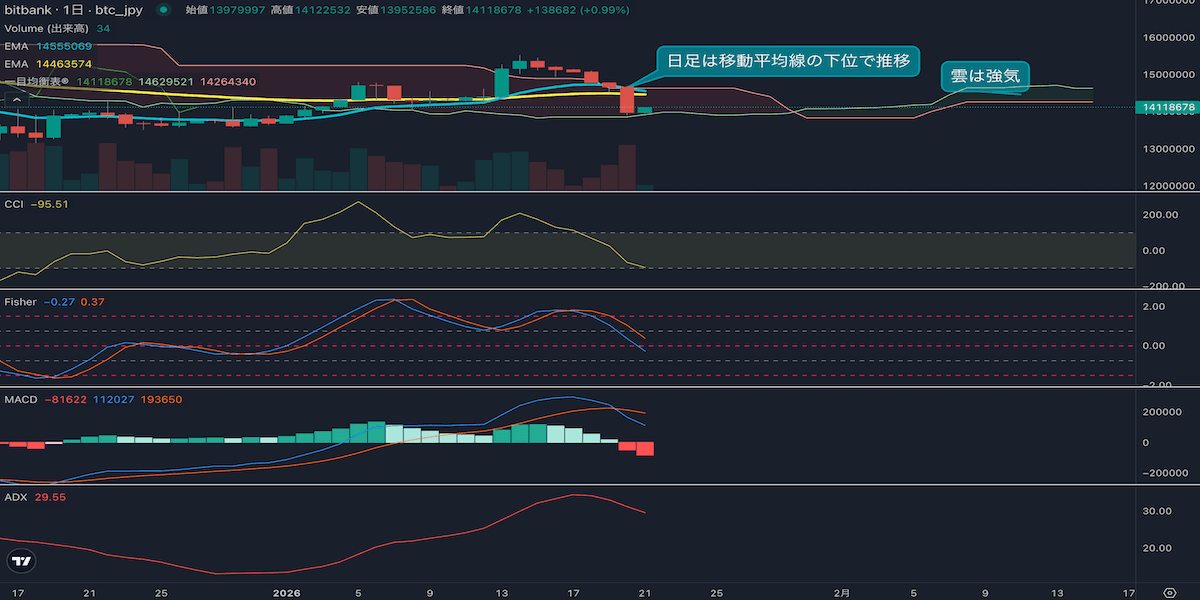This screenshot has height=600, width=1200.
Task: Click the current price tag 14118678
Action: [x=1167, y=107]
